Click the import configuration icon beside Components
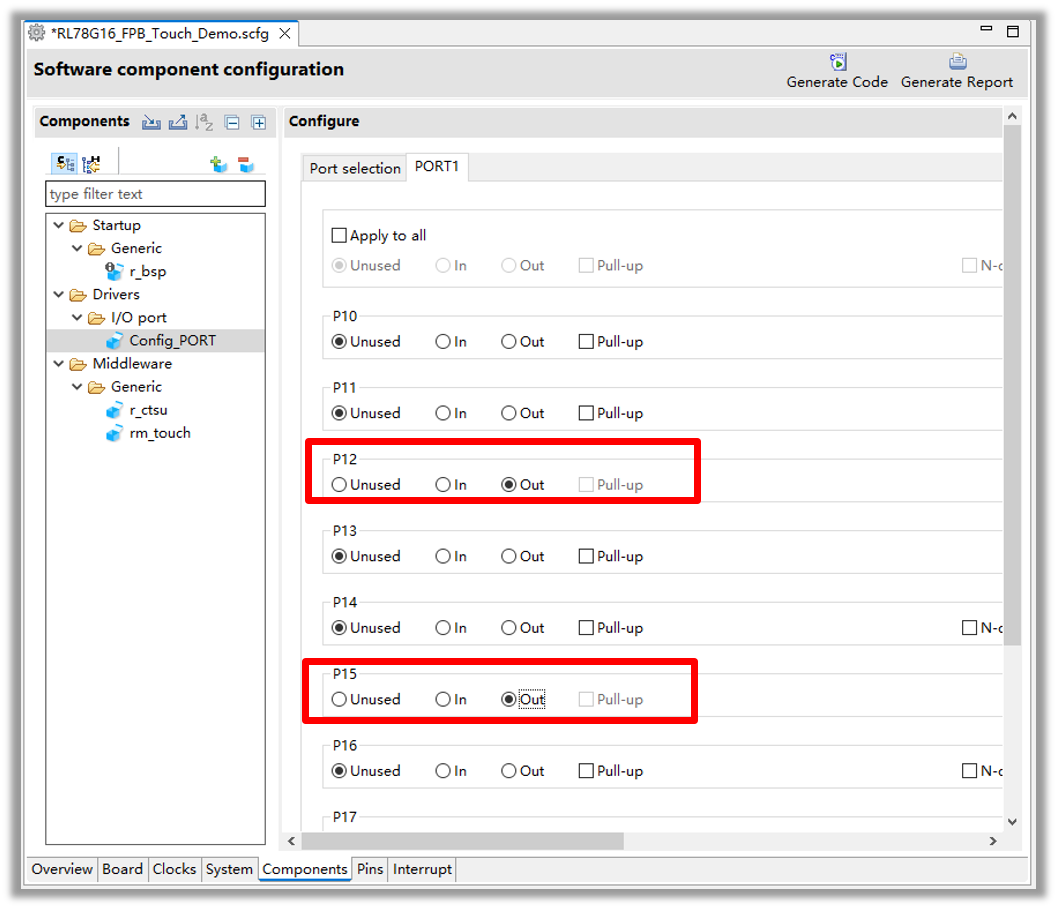 tap(151, 122)
